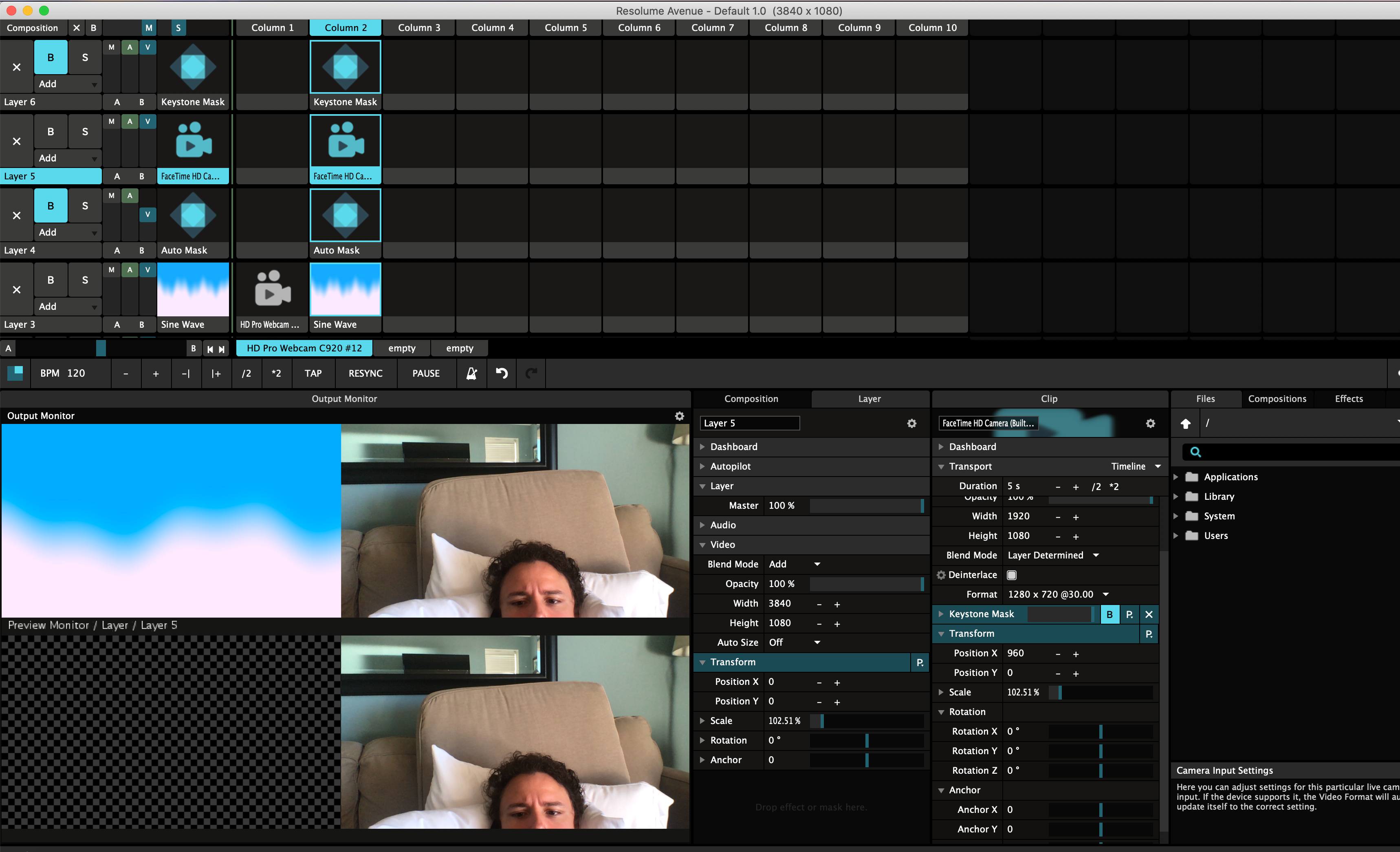The height and width of the screenshot is (852, 1400).
Task: Open Output Monitor gear settings
Action: point(679,416)
